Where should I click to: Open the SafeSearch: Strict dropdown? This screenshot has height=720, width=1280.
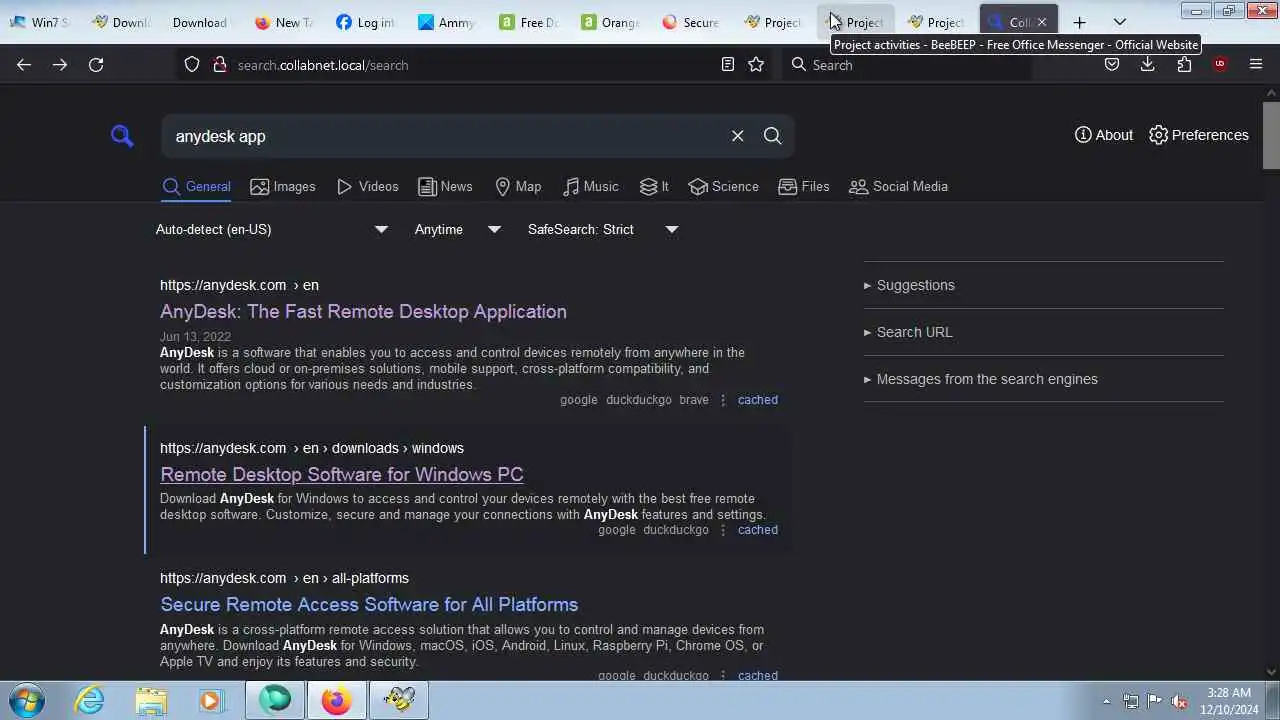click(603, 229)
